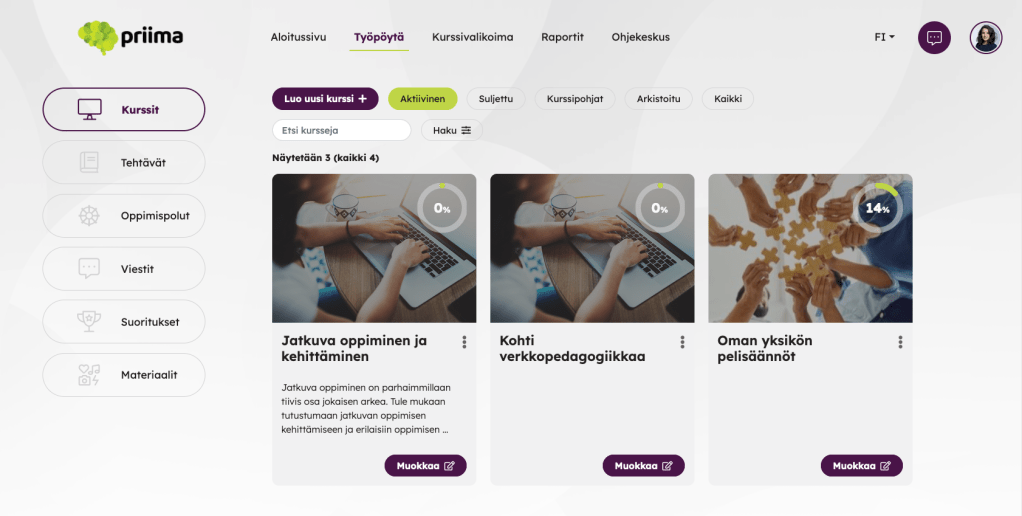Screen dimensions: 1022x516
Task: Open Materiaalit in the sidebar
Action: click(124, 375)
